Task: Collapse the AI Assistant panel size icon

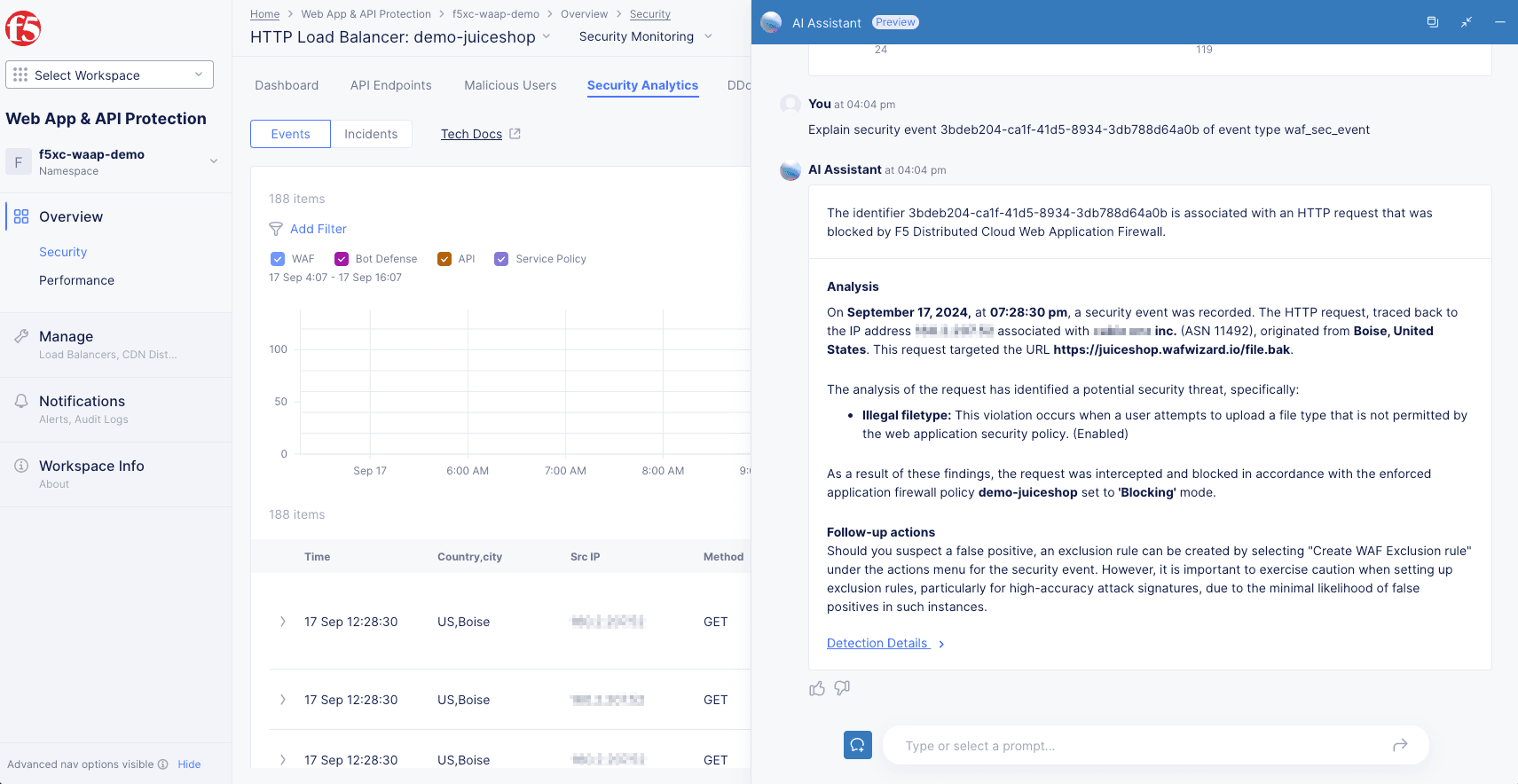Action: 1467,22
